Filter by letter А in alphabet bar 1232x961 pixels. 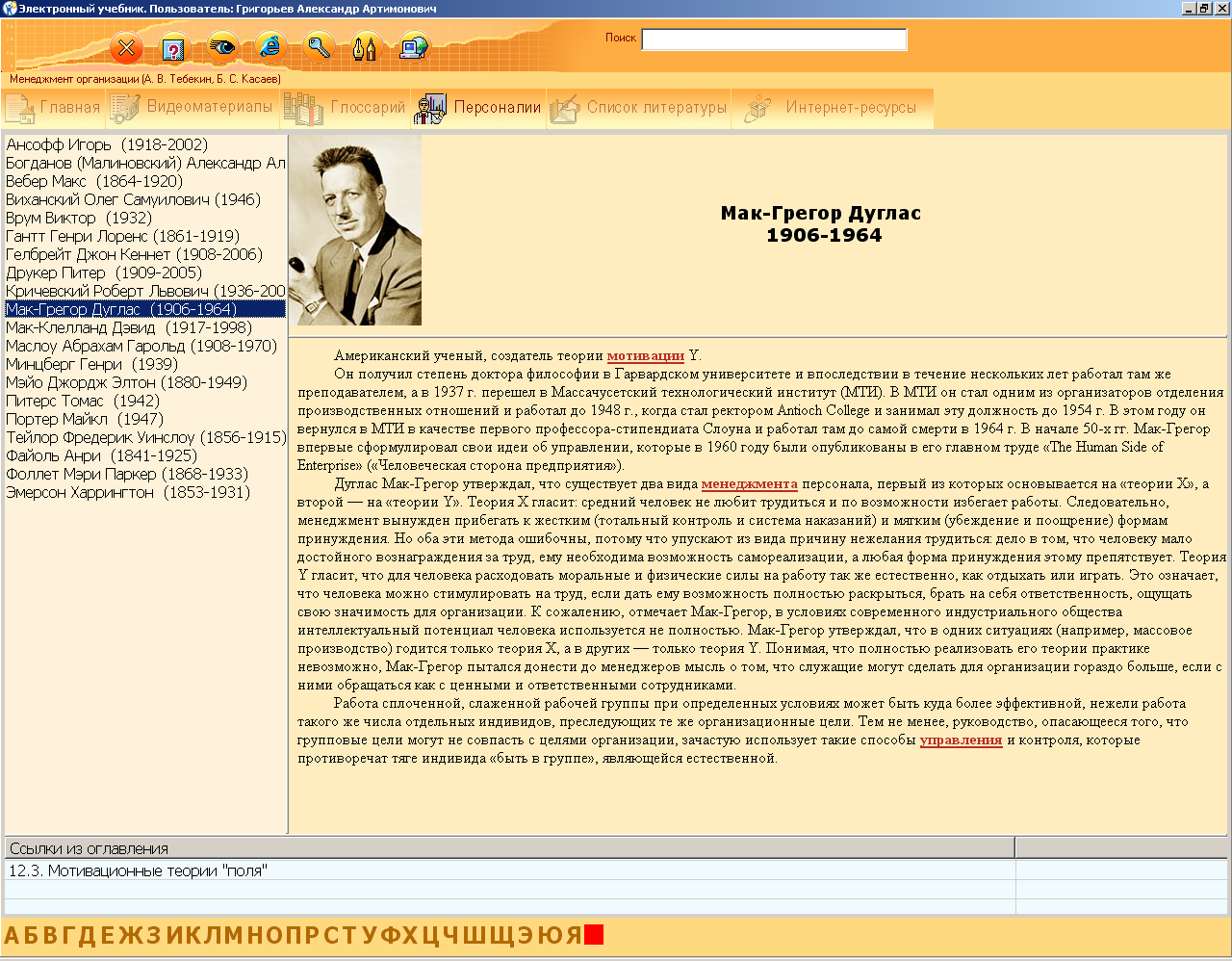click(x=13, y=935)
